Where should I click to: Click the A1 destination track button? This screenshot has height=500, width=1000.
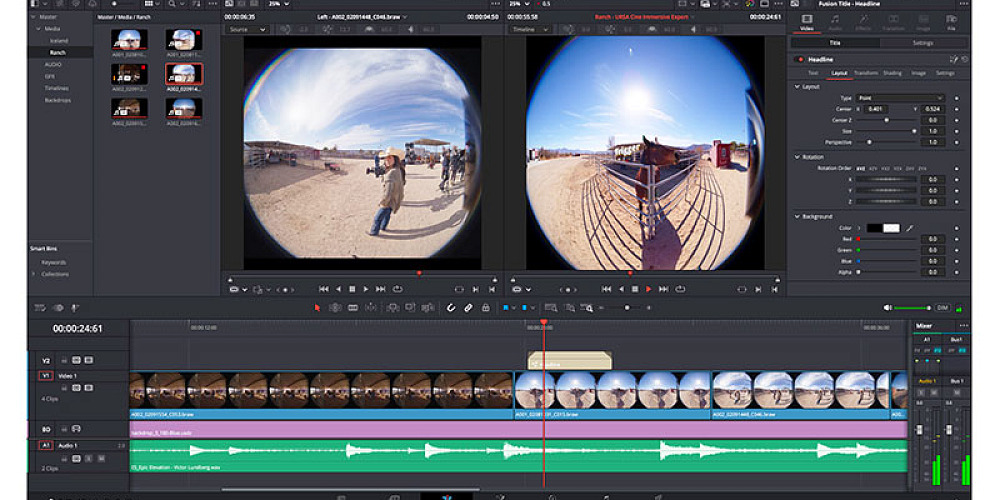tap(45, 446)
